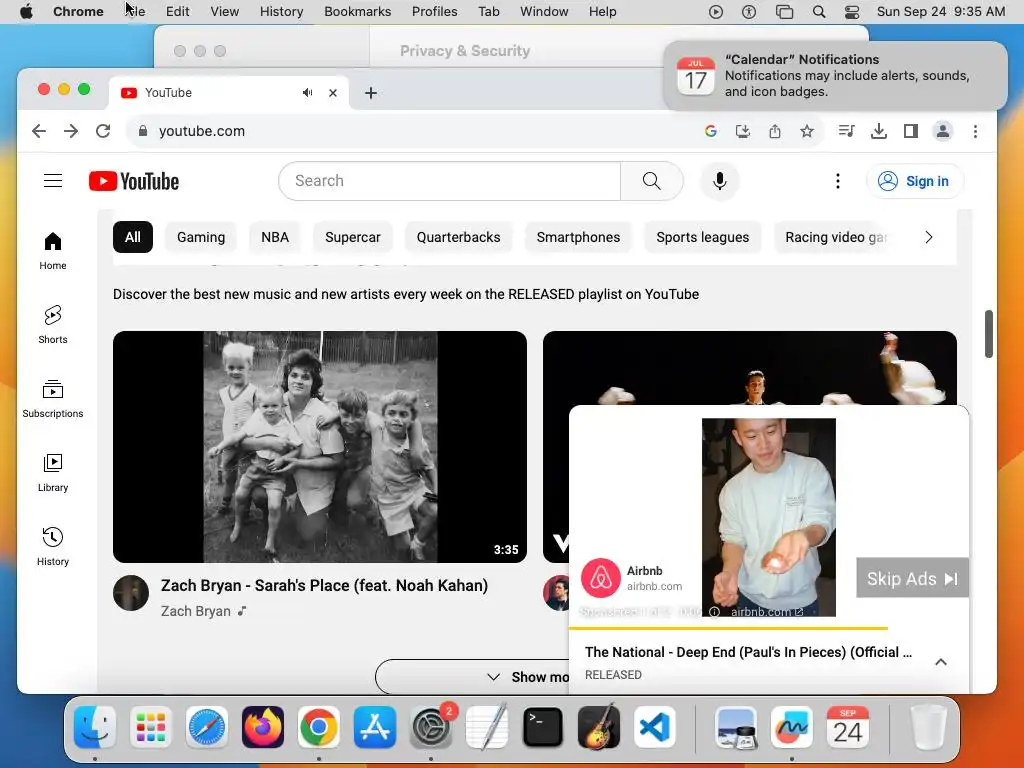This screenshot has height=768, width=1024.
Task: Start voice search with microphone icon
Action: click(720, 181)
